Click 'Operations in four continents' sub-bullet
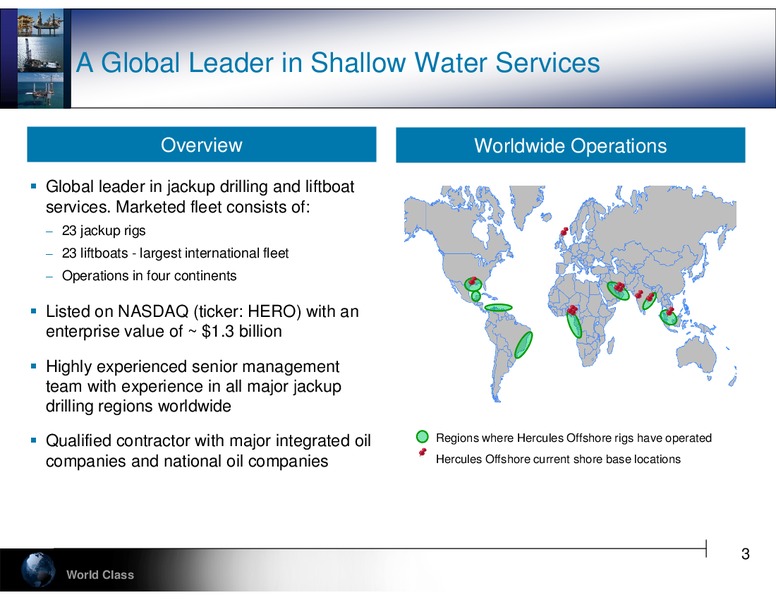Image resolution: width=776 pixels, height=600 pixels. [x=149, y=275]
